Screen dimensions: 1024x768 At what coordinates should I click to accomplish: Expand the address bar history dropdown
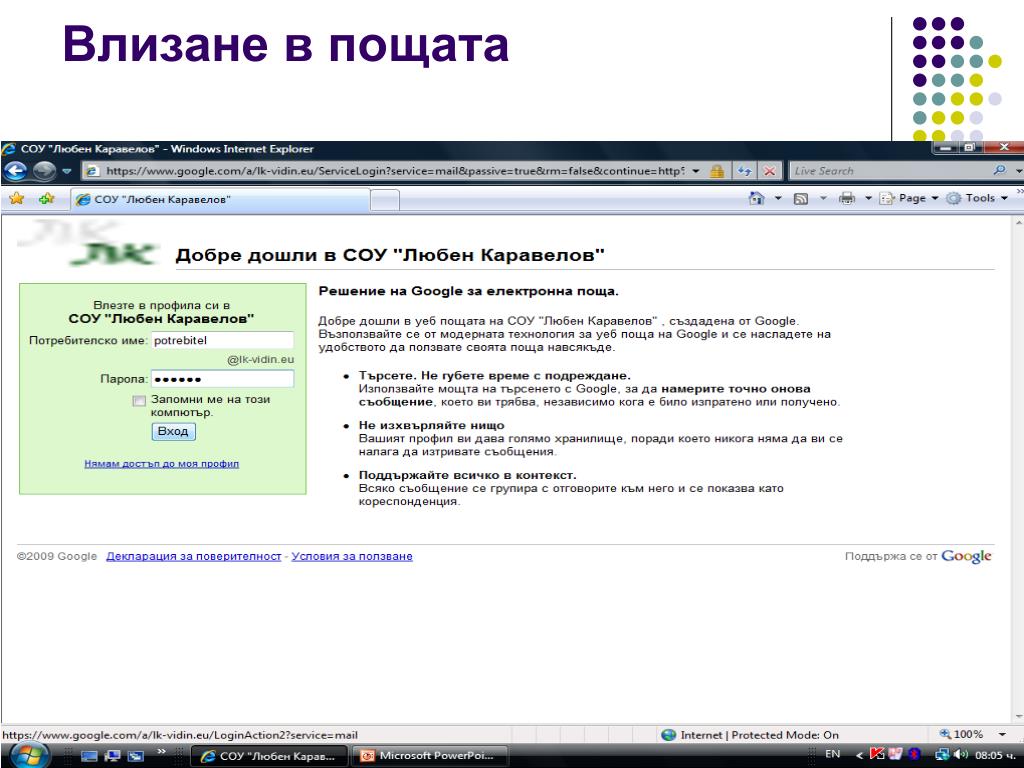[696, 171]
